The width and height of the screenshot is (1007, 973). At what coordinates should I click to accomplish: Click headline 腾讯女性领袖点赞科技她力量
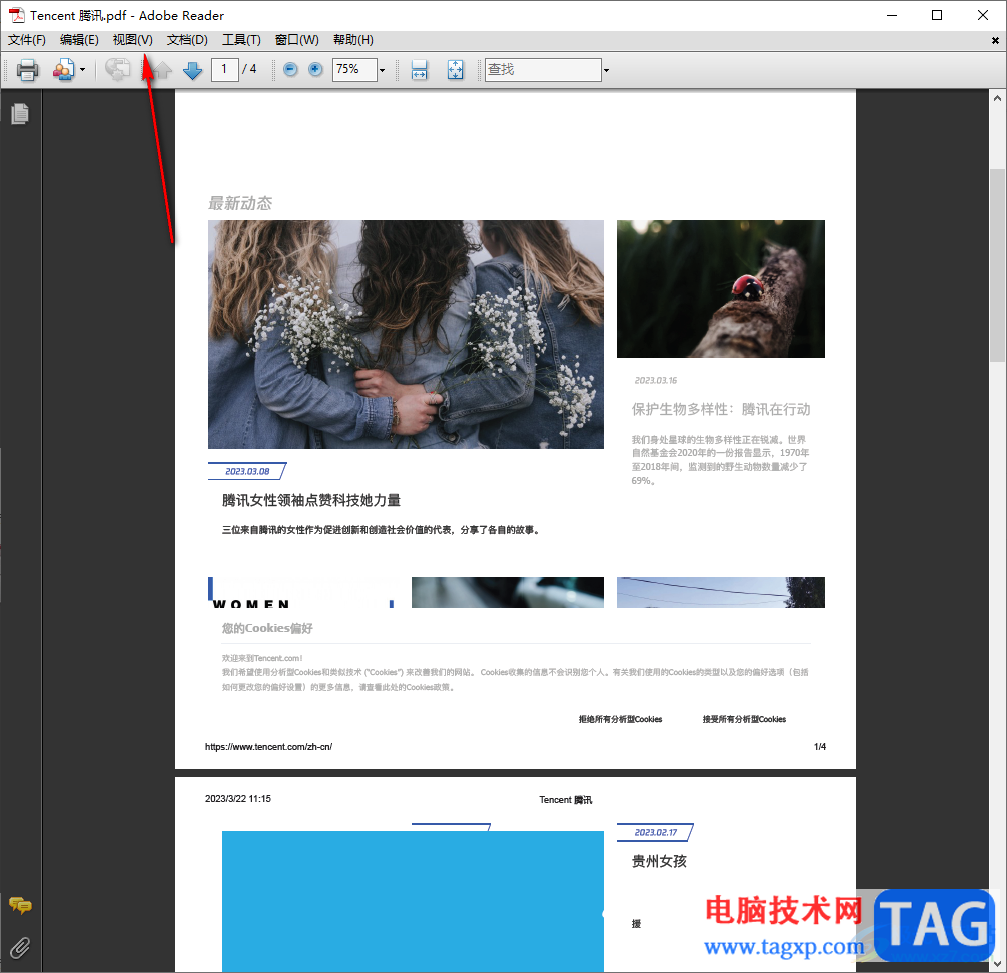(x=311, y=500)
